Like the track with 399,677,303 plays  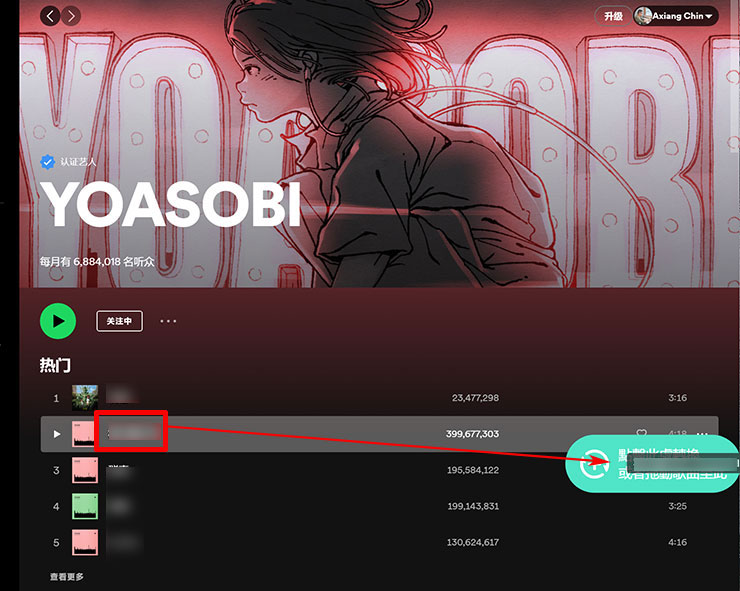641,433
